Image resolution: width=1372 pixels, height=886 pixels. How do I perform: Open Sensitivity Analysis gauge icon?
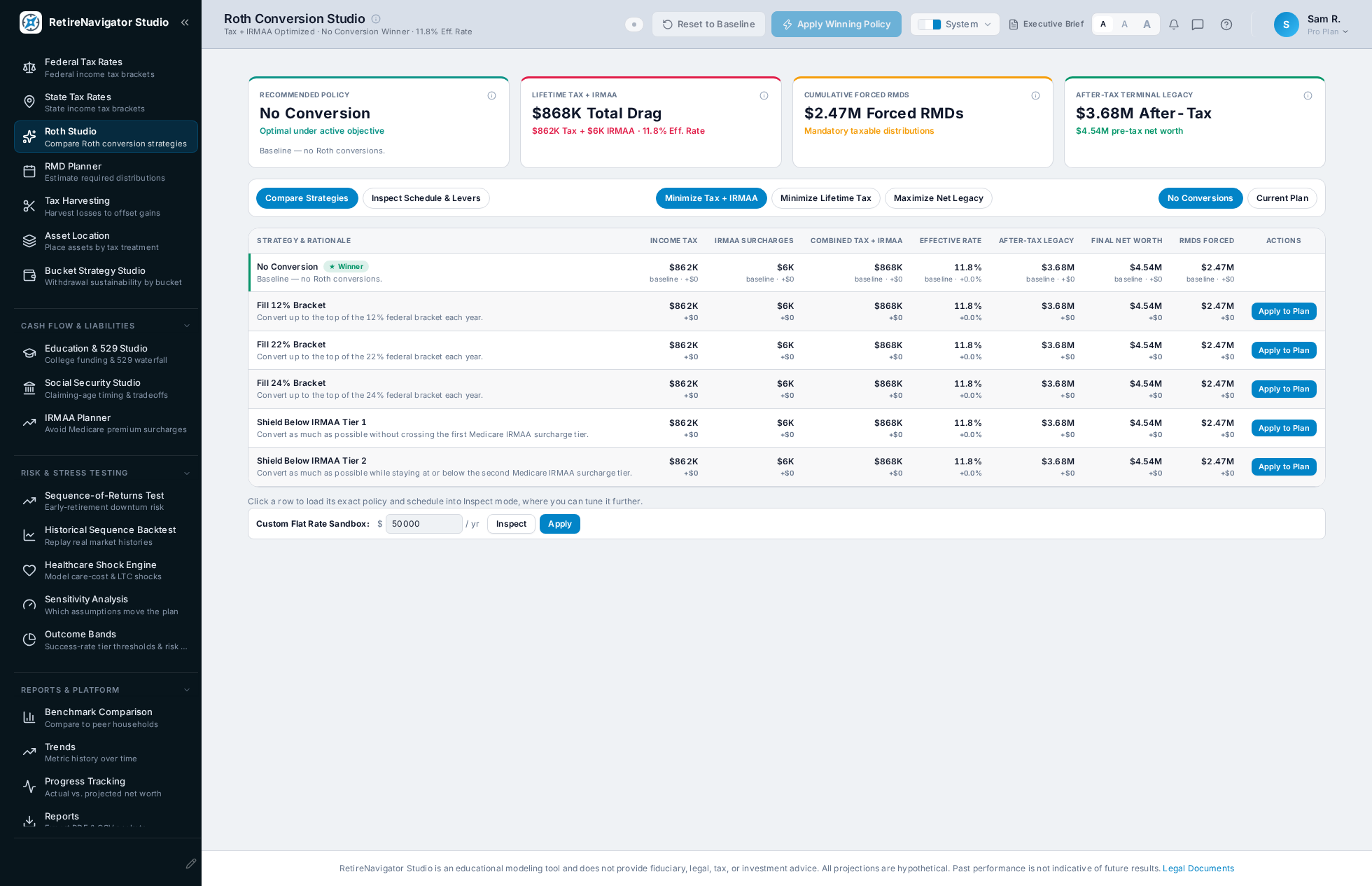[x=29, y=605]
